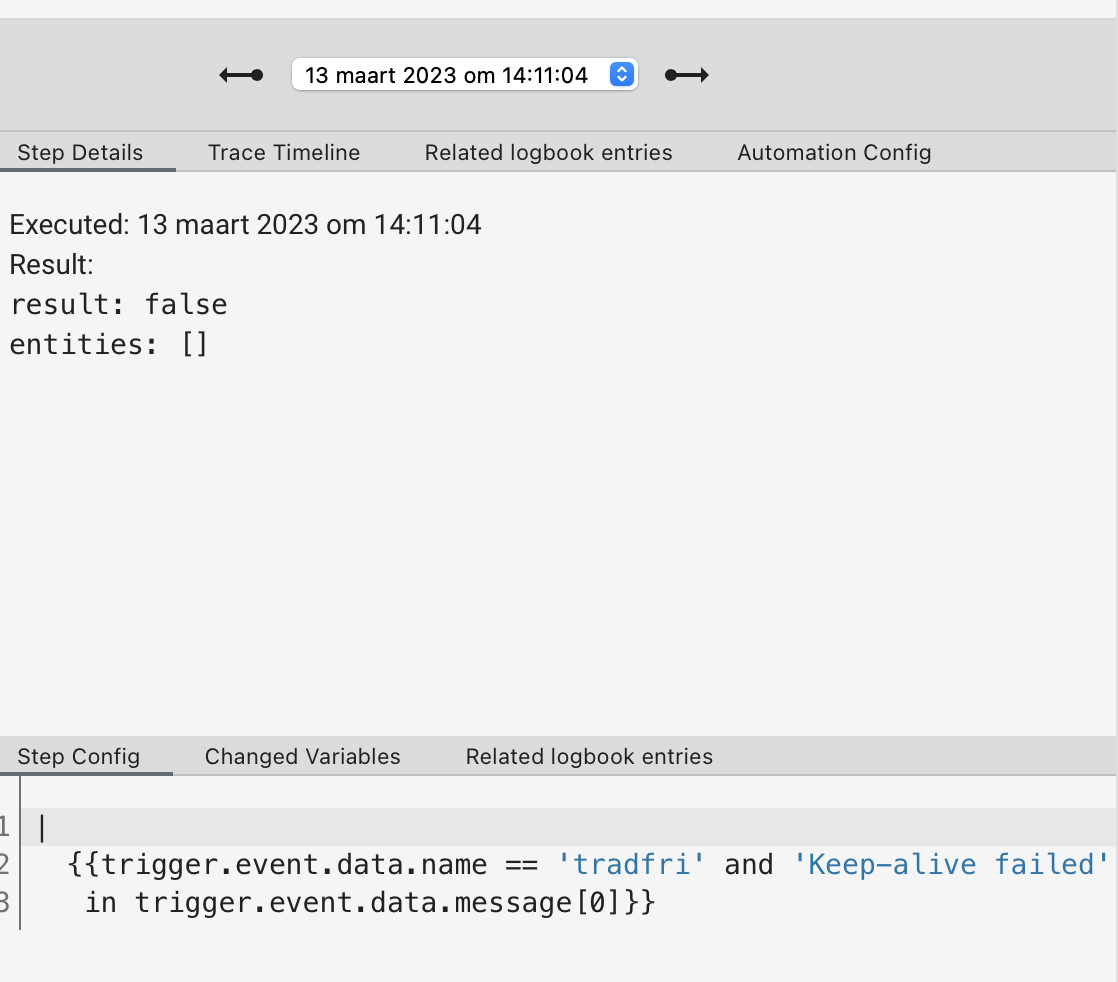Click the down chevron on the trace selector
This screenshot has height=982, width=1118.
tap(620, 79)
